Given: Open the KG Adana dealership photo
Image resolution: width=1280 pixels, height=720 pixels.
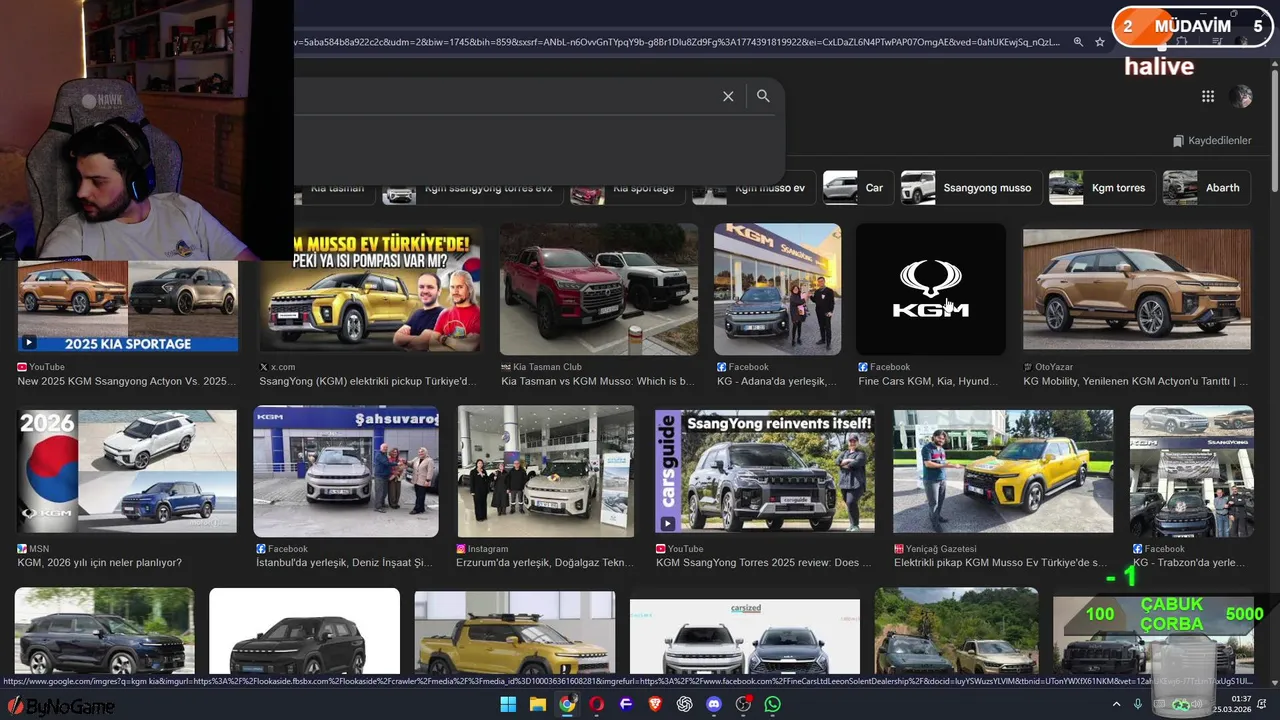Looking at the screenshot, I should pos(777,289).
